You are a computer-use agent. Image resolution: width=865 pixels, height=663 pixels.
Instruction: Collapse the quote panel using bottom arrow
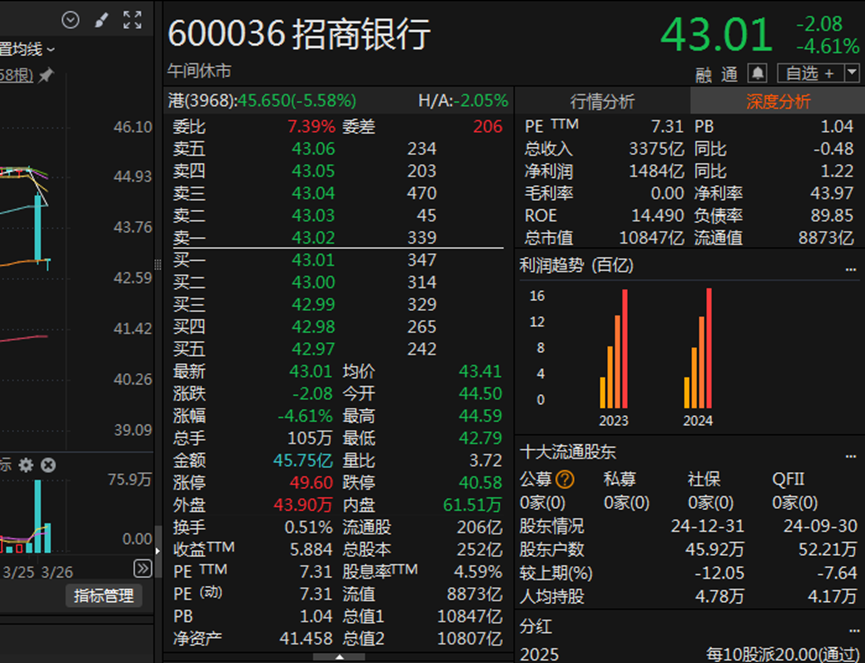point(339,657)
